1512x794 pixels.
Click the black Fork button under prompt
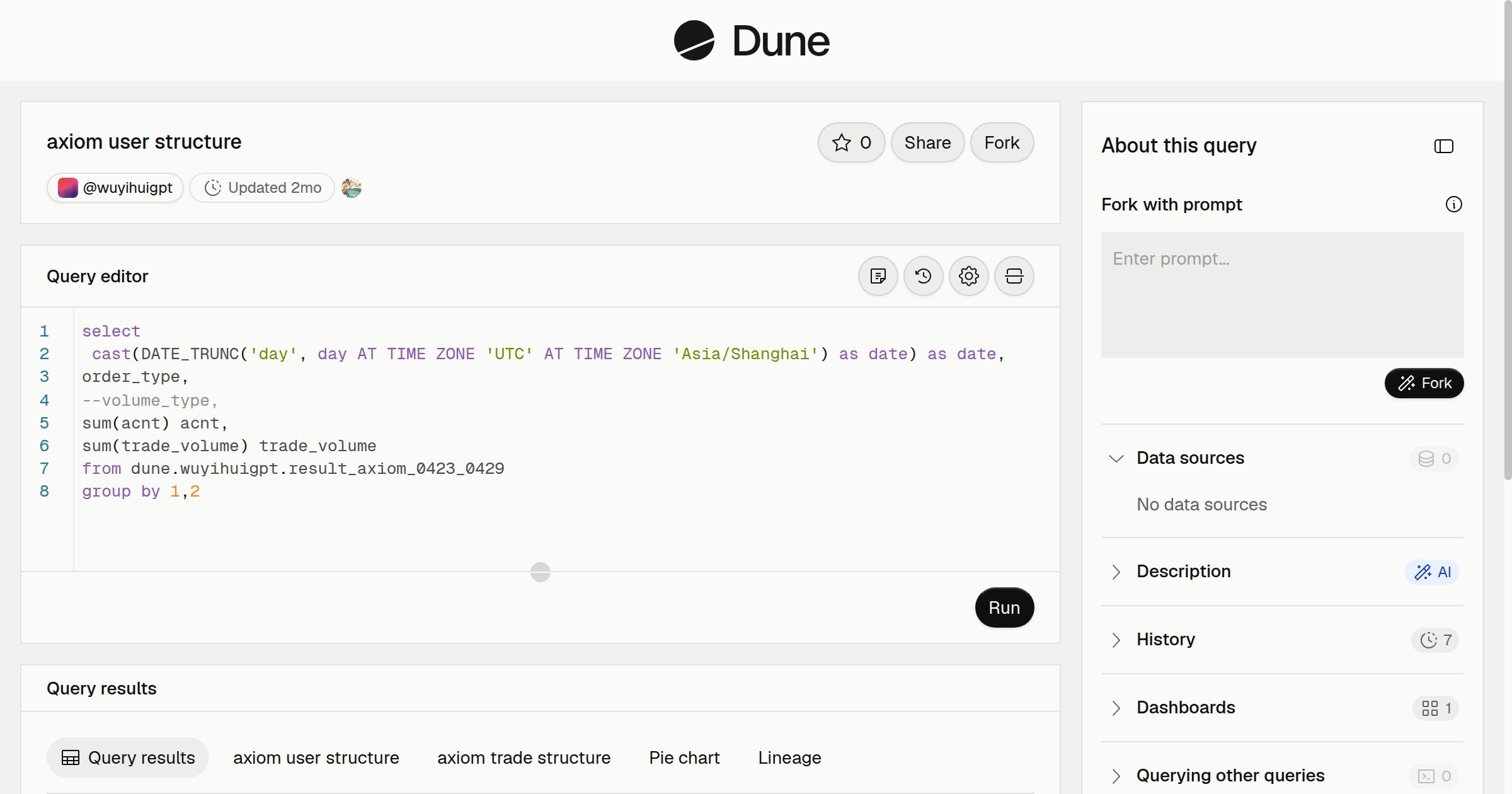coord(1424,383)
